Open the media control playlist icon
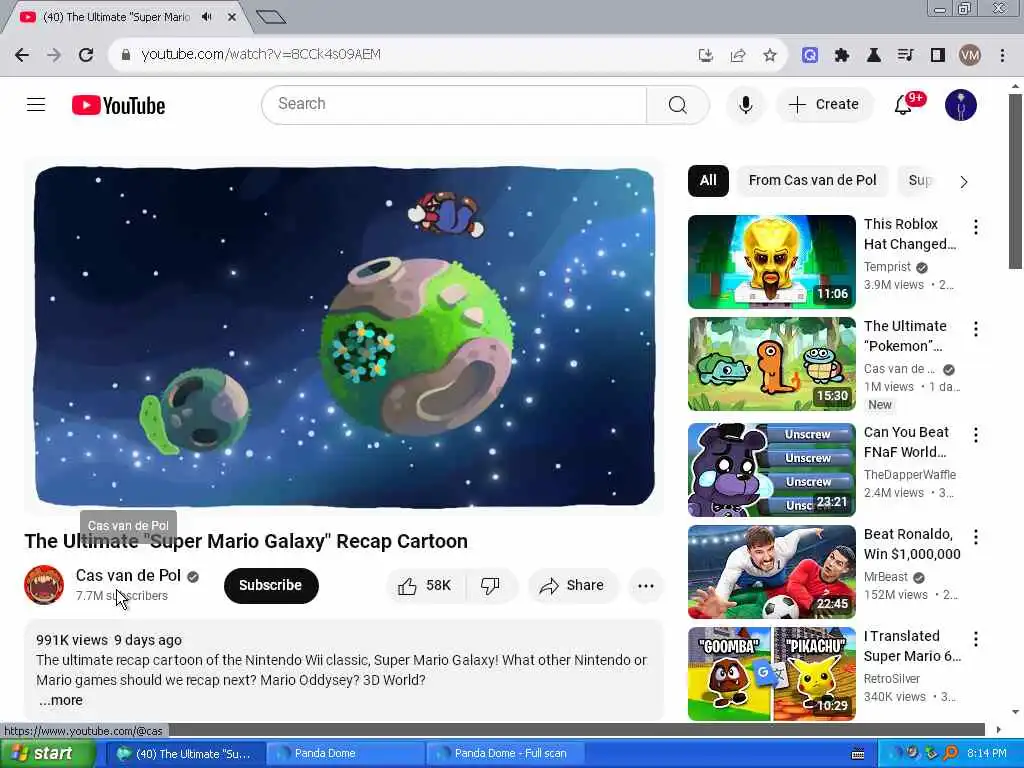1024x768 pixels. (906, 55)
